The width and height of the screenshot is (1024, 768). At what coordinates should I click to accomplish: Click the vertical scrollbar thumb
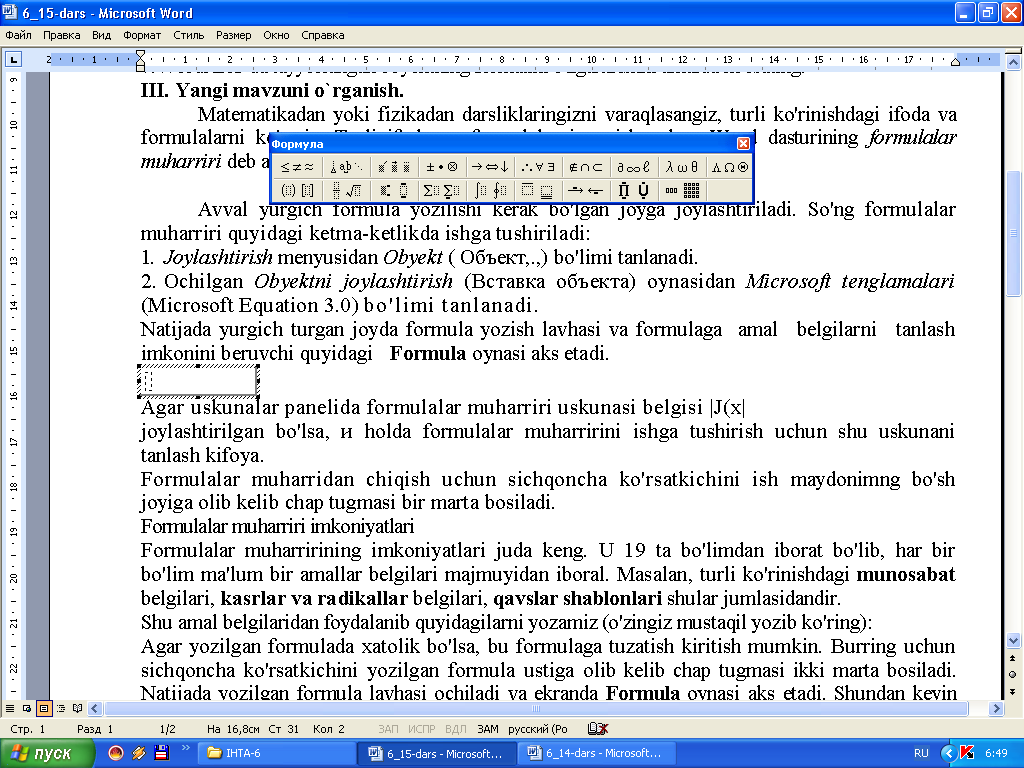click(x=1013, y=233)
